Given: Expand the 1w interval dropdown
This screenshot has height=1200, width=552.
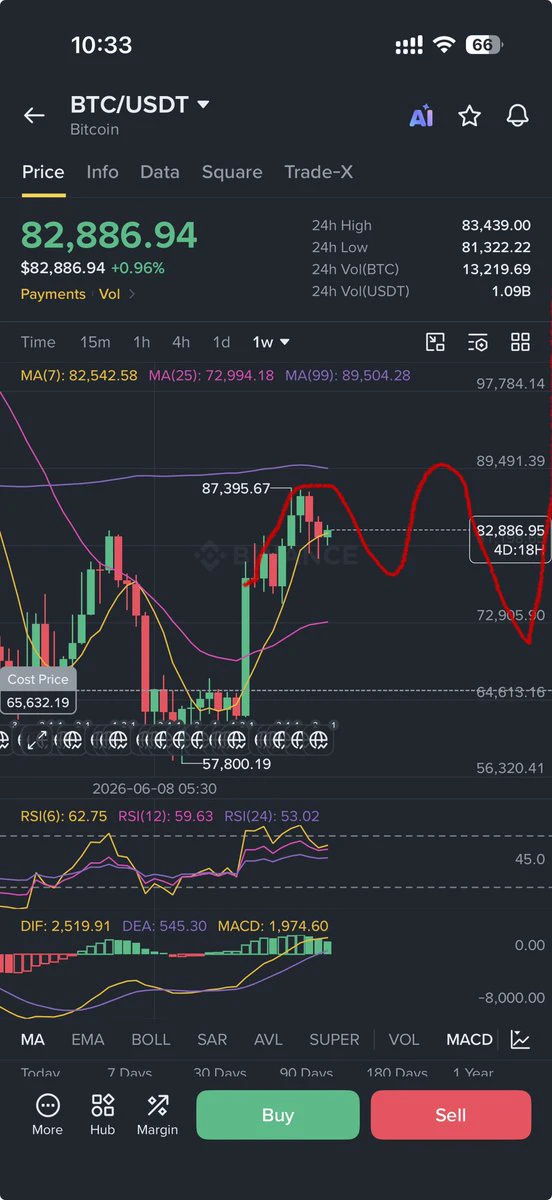Looking at the screenshot, I should 271,342.
